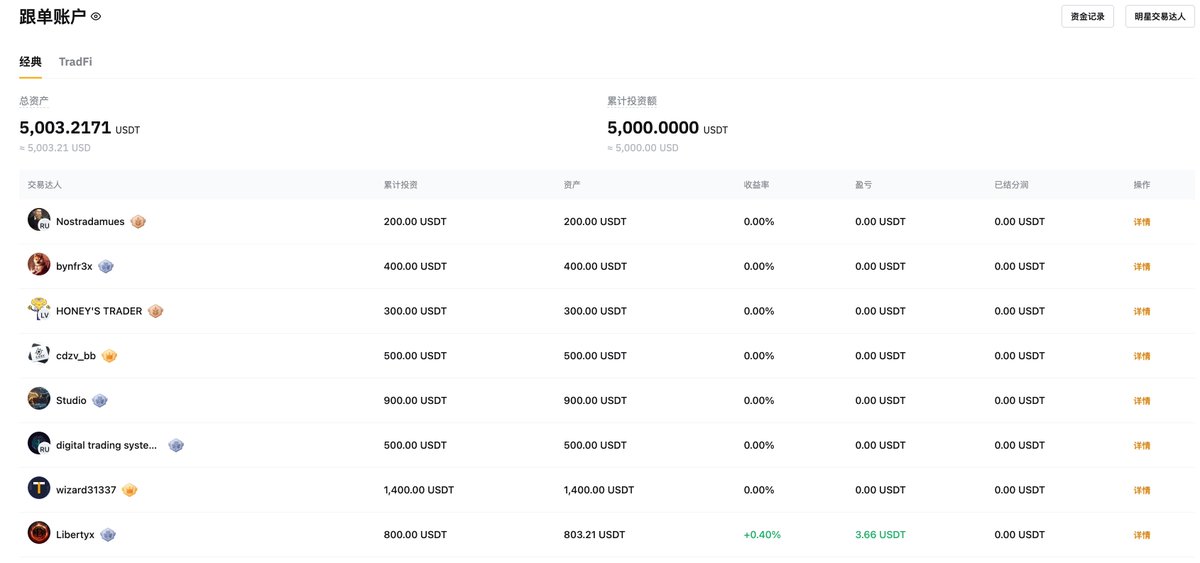
Task: Open 详情 for Nostradamues
Action: tap(1141, 222)
